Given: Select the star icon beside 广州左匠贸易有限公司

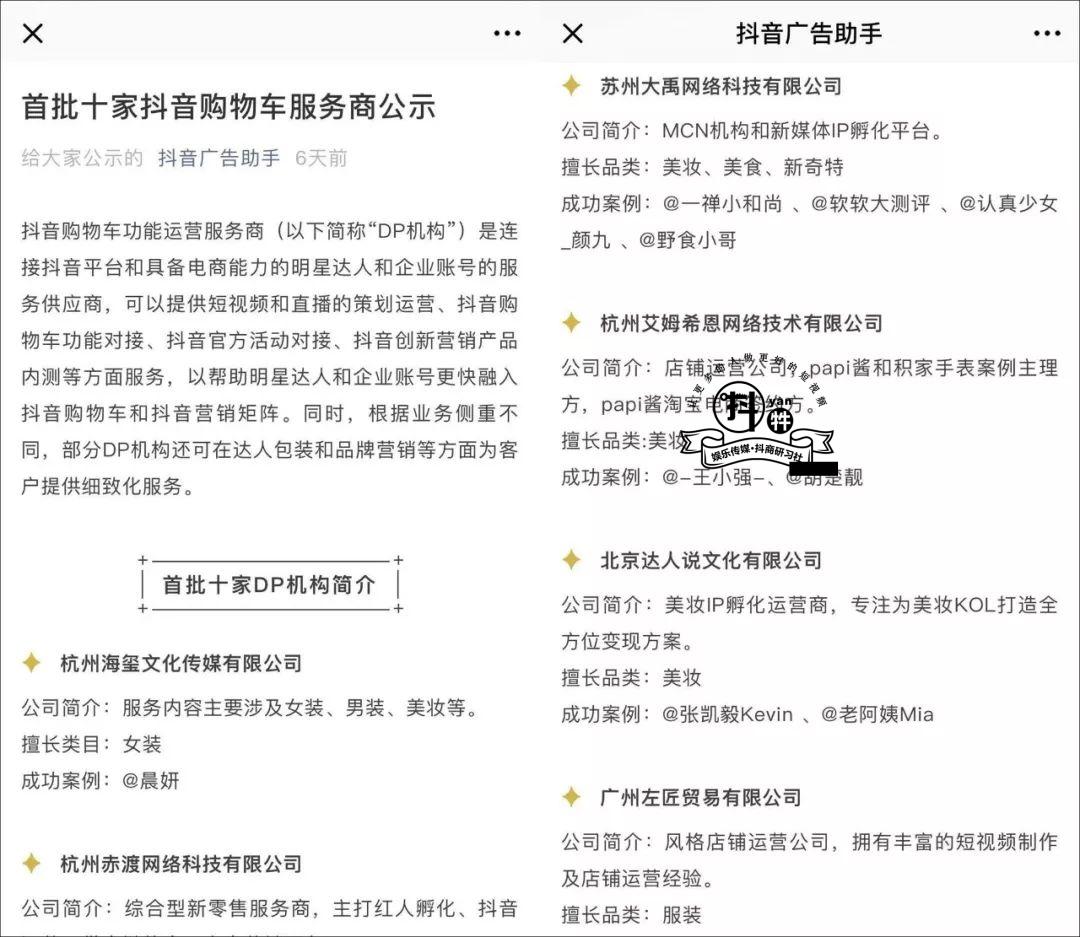Looking at the screenshot, I should [x=571, y=797].
